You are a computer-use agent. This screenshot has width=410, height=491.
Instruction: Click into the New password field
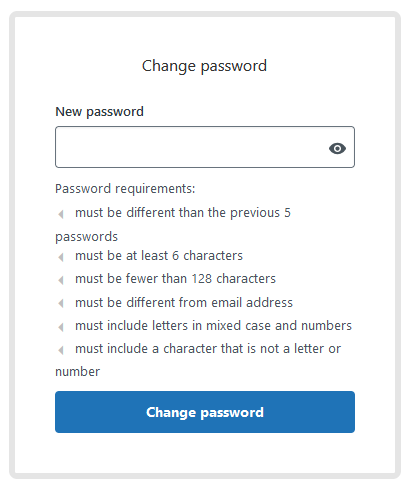point(205,147)
